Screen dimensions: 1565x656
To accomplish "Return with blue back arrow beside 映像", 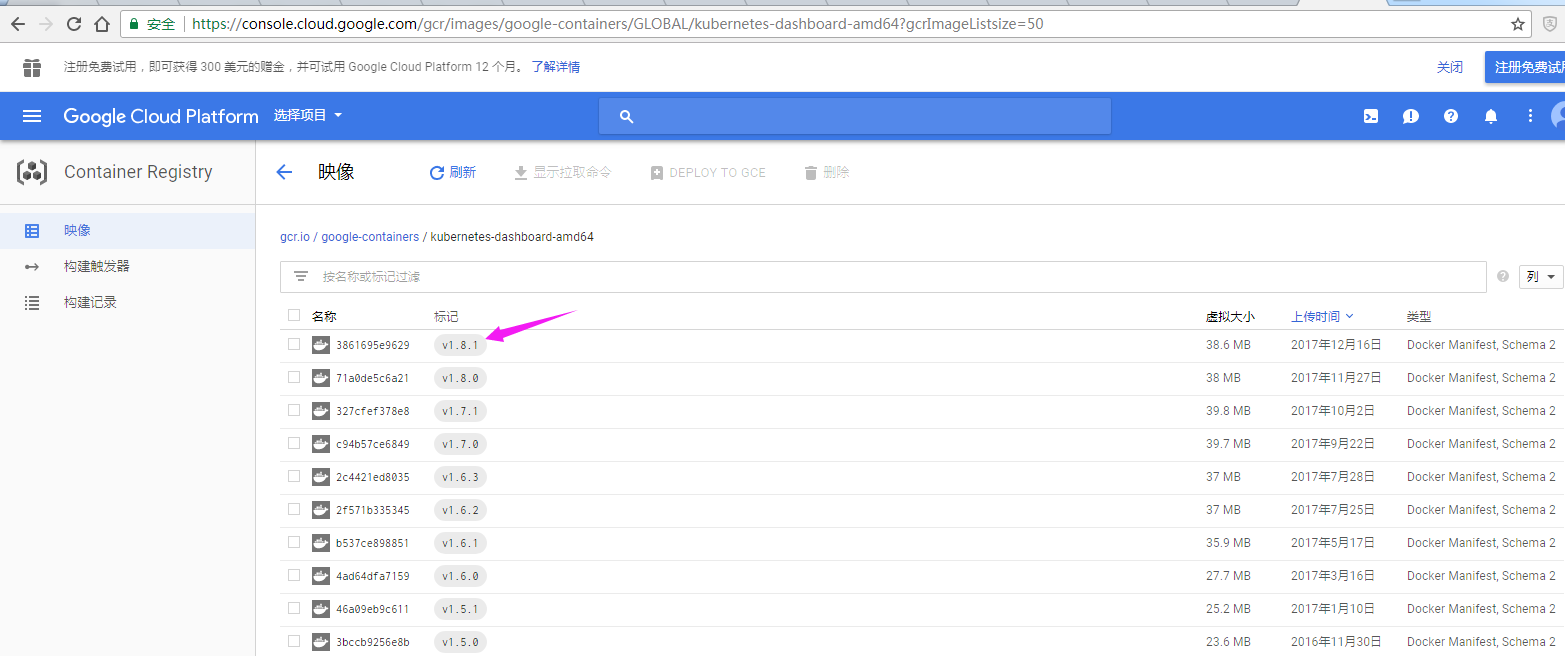I will (x=284, y=172).
